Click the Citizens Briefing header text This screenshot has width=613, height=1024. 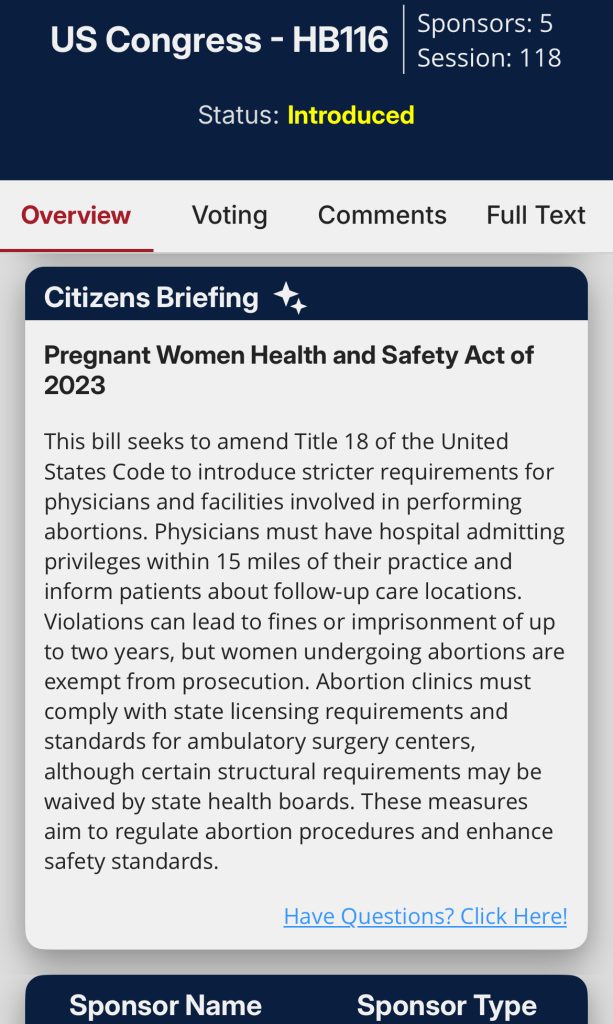click(151, 297)
